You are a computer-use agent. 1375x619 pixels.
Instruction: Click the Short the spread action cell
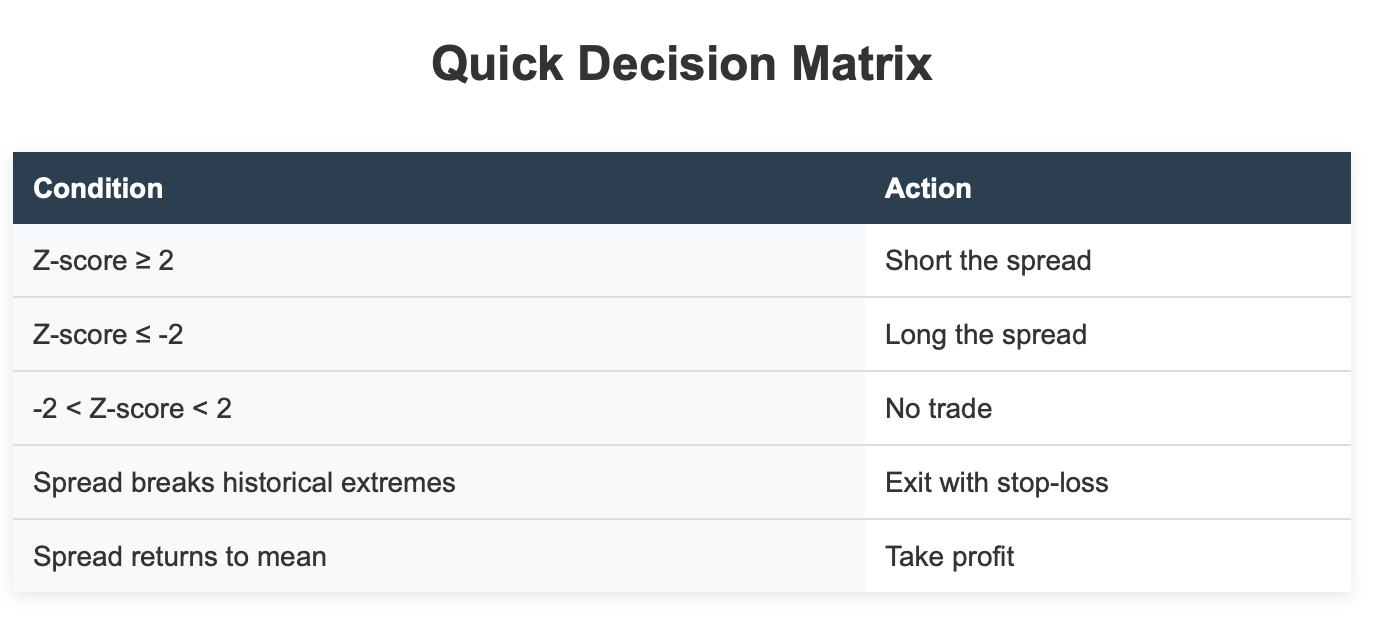1108,261
